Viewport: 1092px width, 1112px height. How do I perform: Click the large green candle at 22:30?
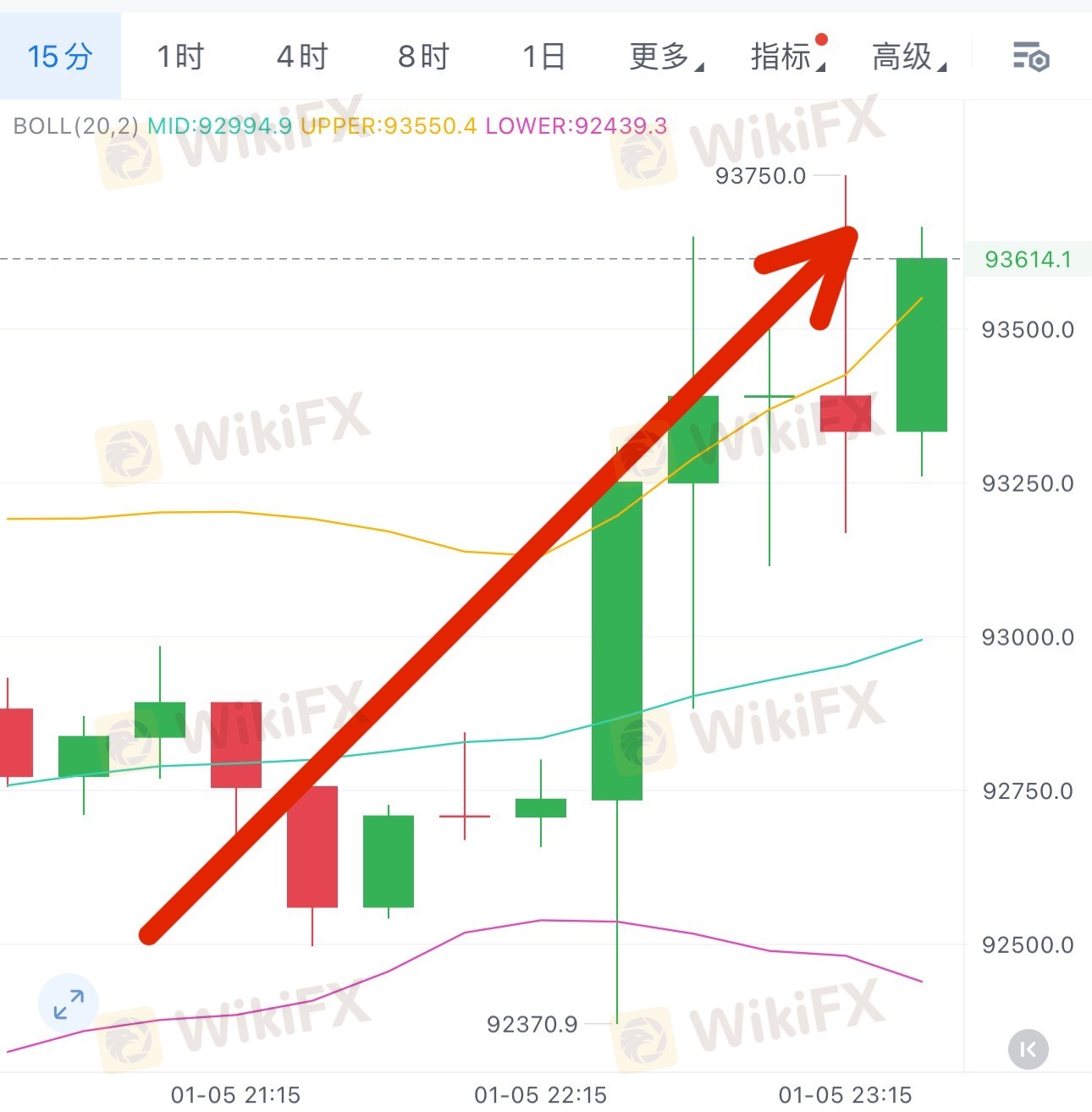(617, 641)
